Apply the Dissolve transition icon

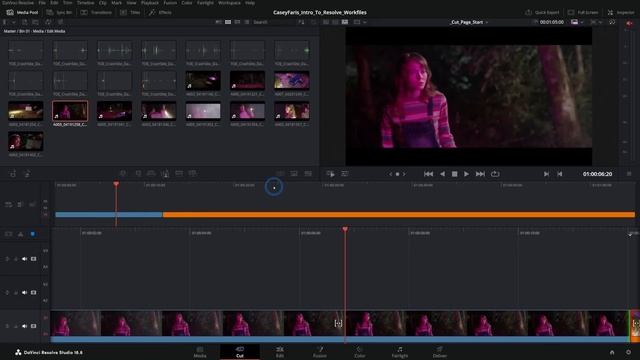(294, 174)
